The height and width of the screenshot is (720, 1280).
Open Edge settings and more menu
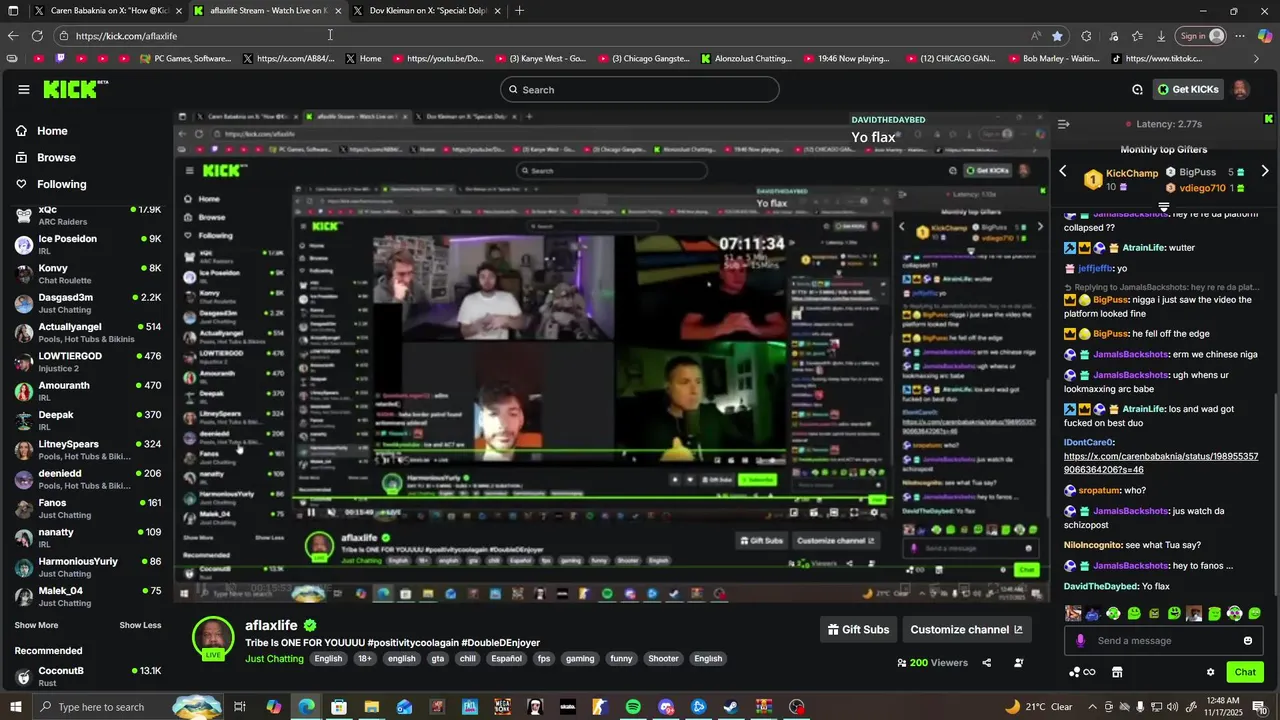click(1240, 36)
